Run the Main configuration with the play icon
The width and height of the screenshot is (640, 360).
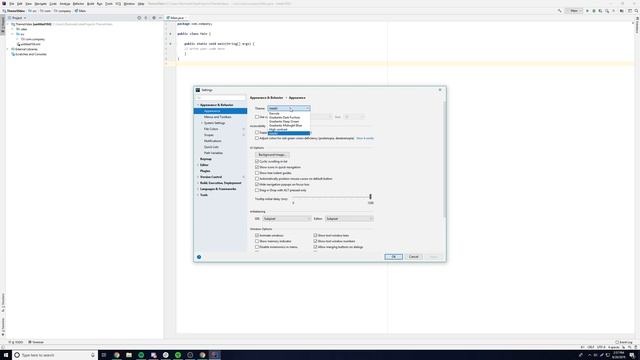point(587,11)
